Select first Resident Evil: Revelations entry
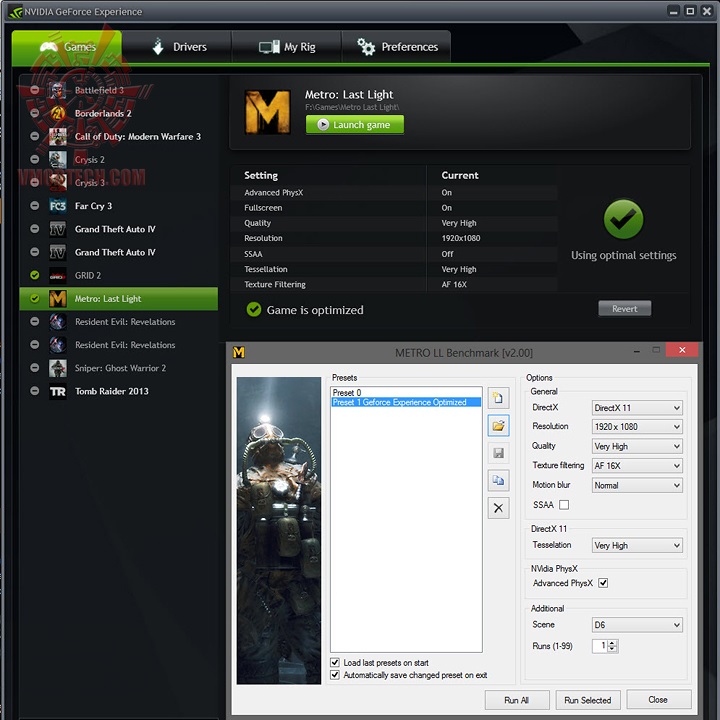Image resolution: width=720 pixels, height=720 pixels. [118, 321]
